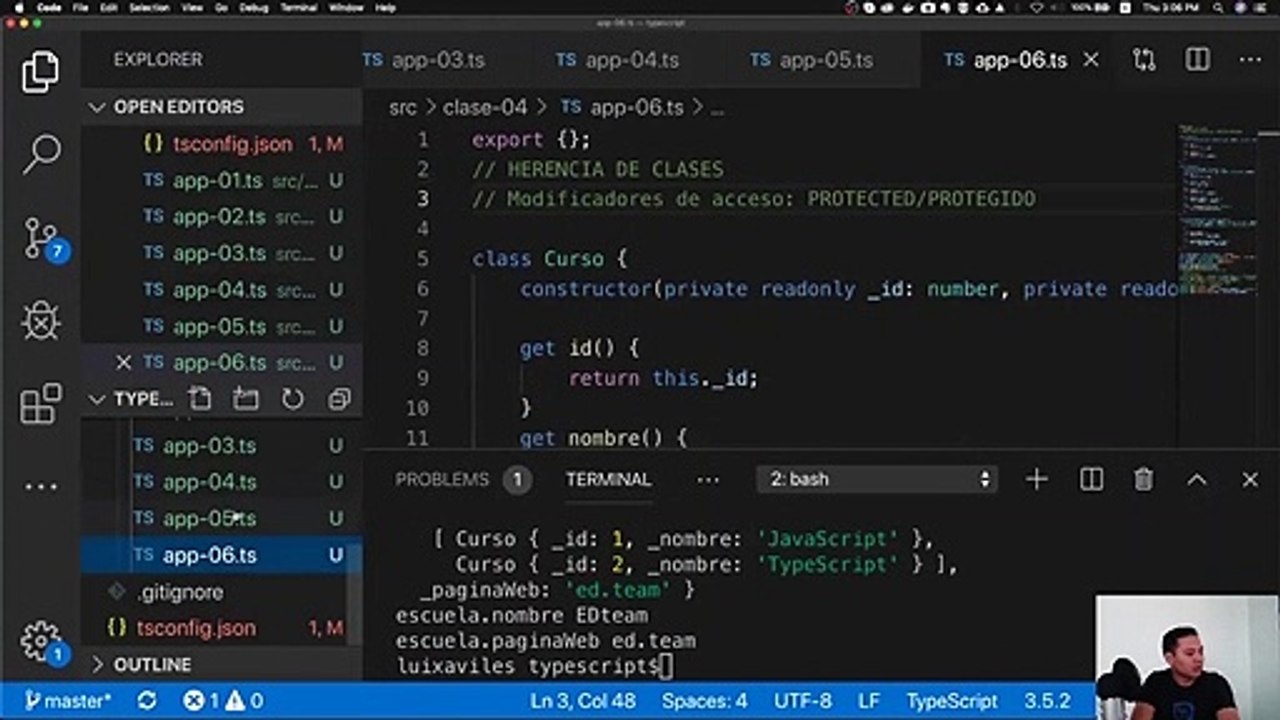Viewport: 1280px width, 720px height.
Task: Open breadcrumb folder clase-04
Action: pyautogui.click(x=484, y=107)
